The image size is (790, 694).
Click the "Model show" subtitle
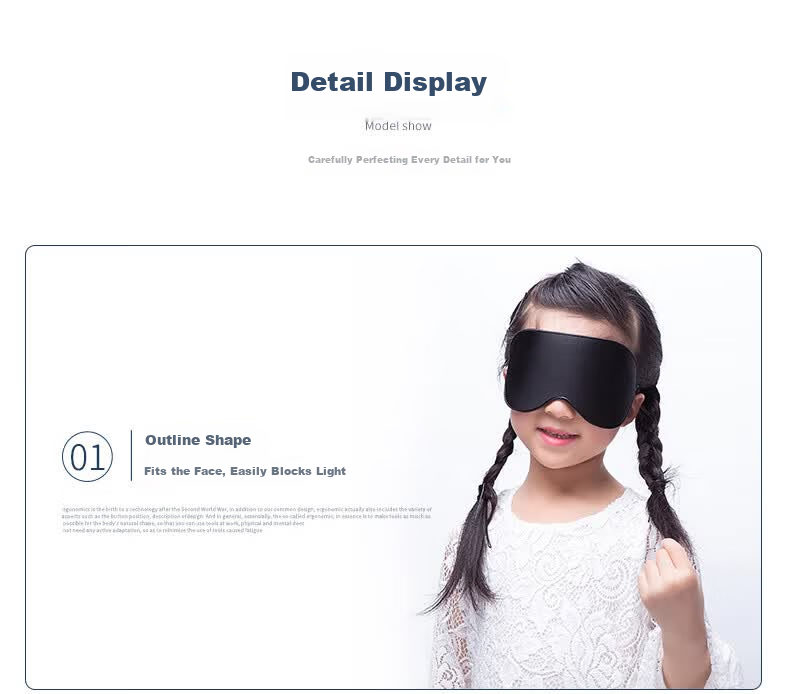[x=398, y=125]
